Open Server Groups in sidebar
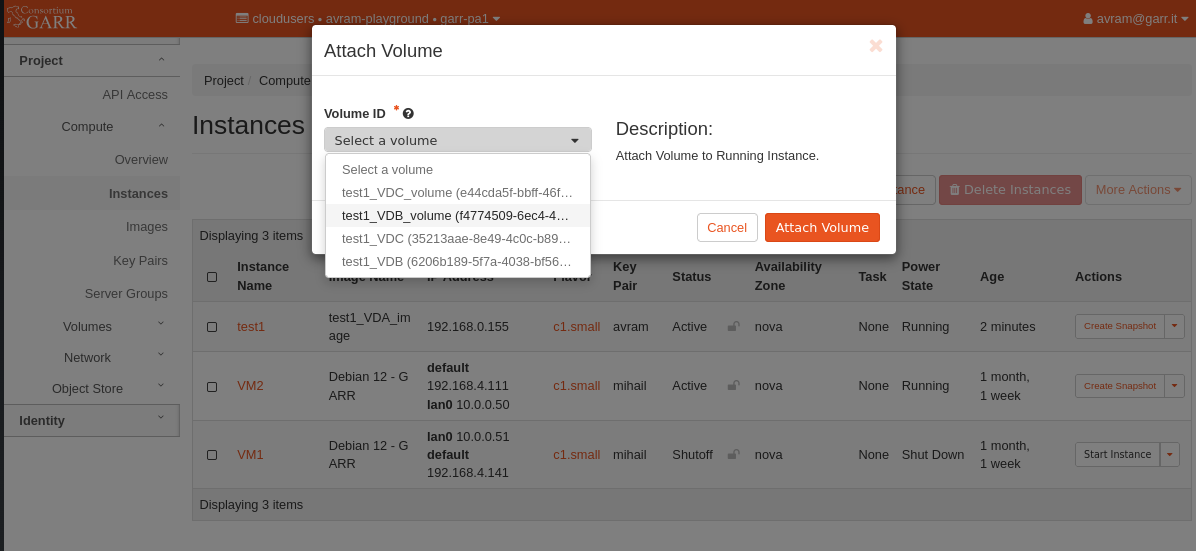This screenshot has height=551, width=1196. pyautogui.click(x=126, y=293)
